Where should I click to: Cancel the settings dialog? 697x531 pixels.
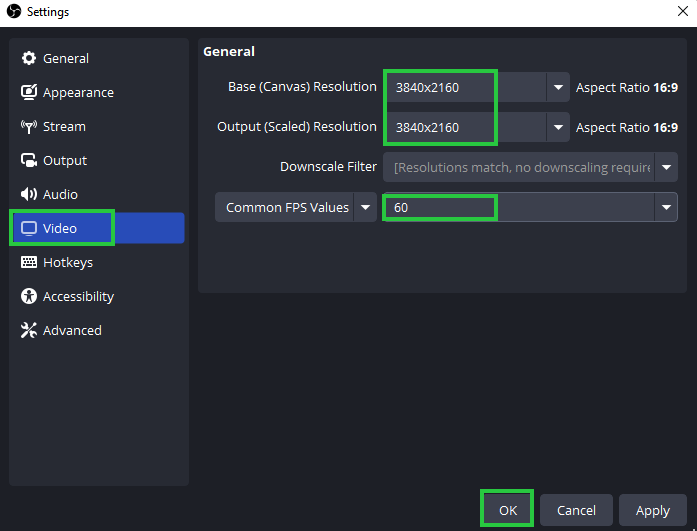pyautogui.click(x=576, y=510)
